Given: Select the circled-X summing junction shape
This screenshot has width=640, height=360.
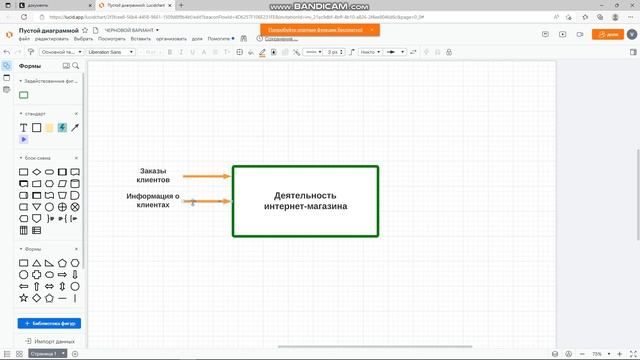Looking at the screenshot, I should 75,207.
